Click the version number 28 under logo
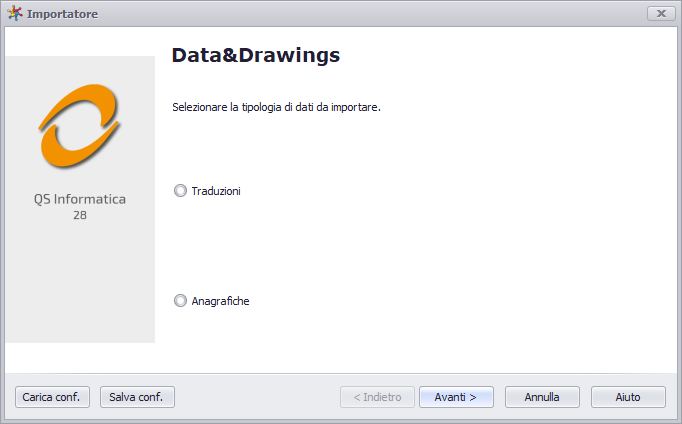This screenshot has width=682, height=424. (x=80, y=215)
